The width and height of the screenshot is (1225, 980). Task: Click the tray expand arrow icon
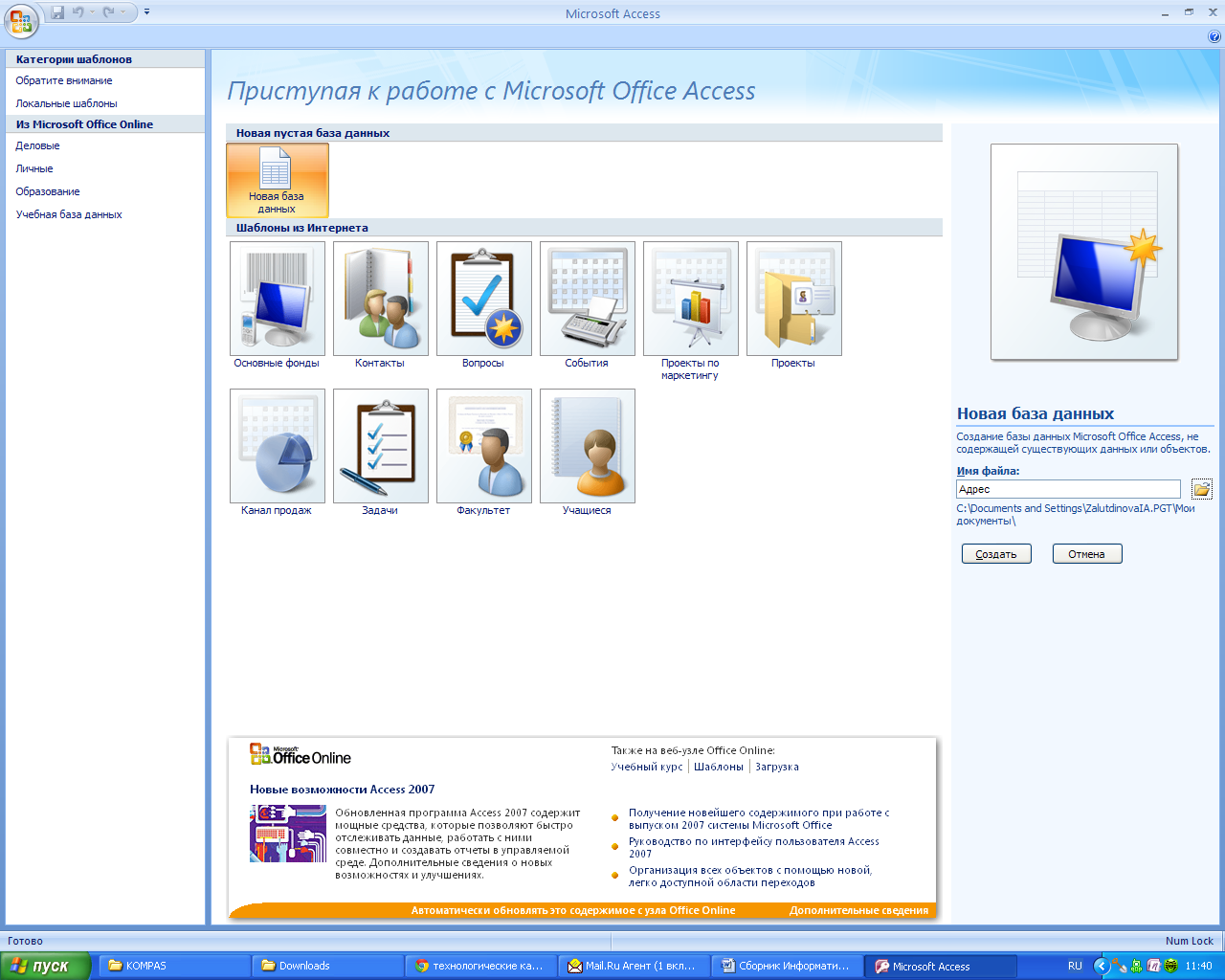click(x=1102, y=966)
